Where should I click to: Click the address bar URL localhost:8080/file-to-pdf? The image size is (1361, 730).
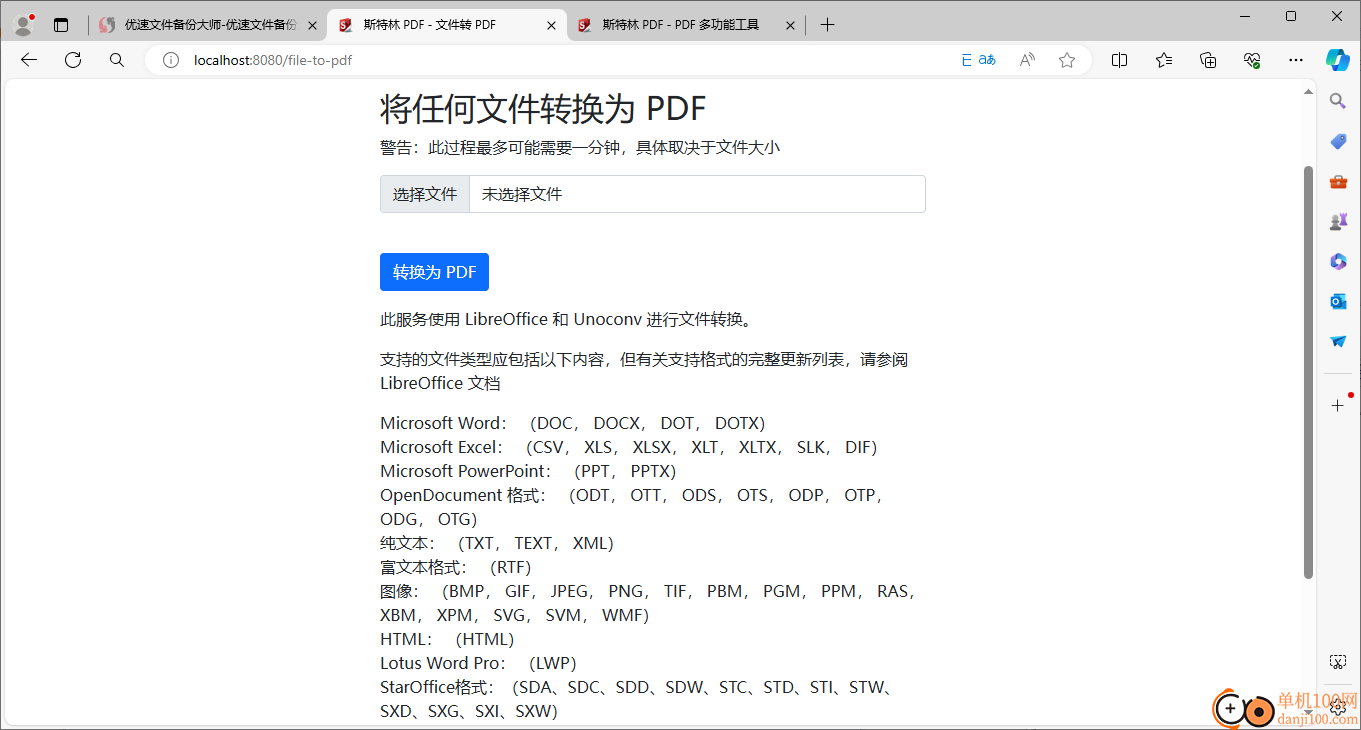(273, 60)
